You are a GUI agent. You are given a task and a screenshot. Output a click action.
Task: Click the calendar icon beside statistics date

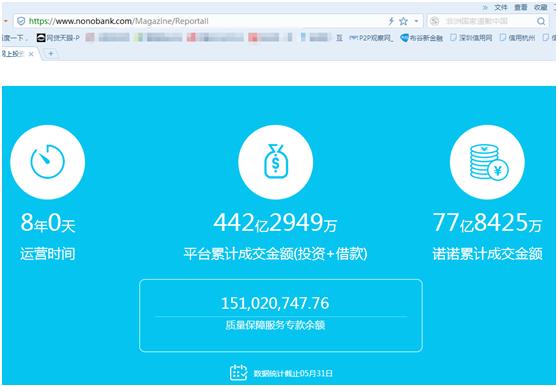click(x=238, y=372)
